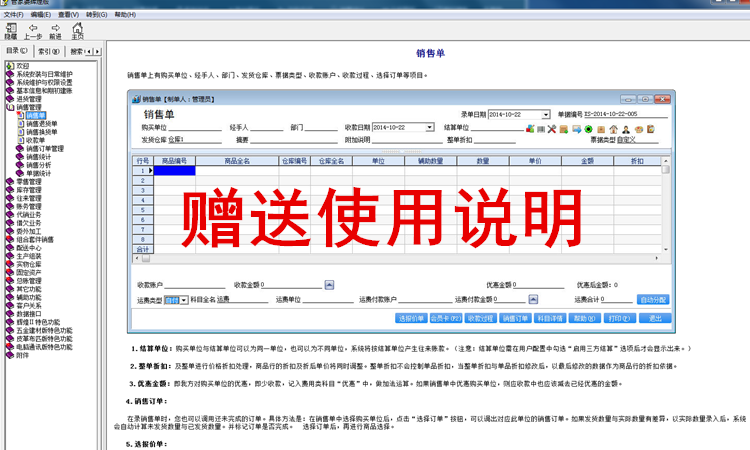This screenshot has width=750, height=450.
Task: Click the tab strip right scroll arrow
Action: (x=100, y=50)
